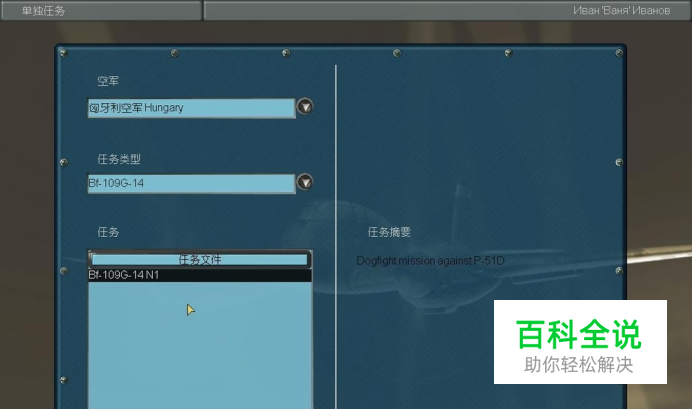The image size is (692, 409).
Task: Open the 空军 air force dropdown arrow
Action: (305, 107)
